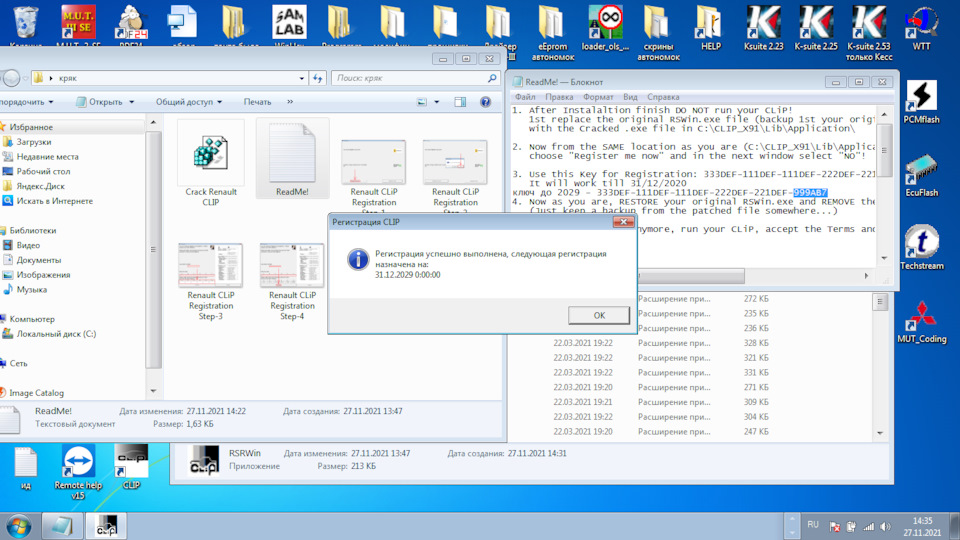Open the Ksuite 2.23 shortcut
The image size is (960, 540).
tap(763, 28)
